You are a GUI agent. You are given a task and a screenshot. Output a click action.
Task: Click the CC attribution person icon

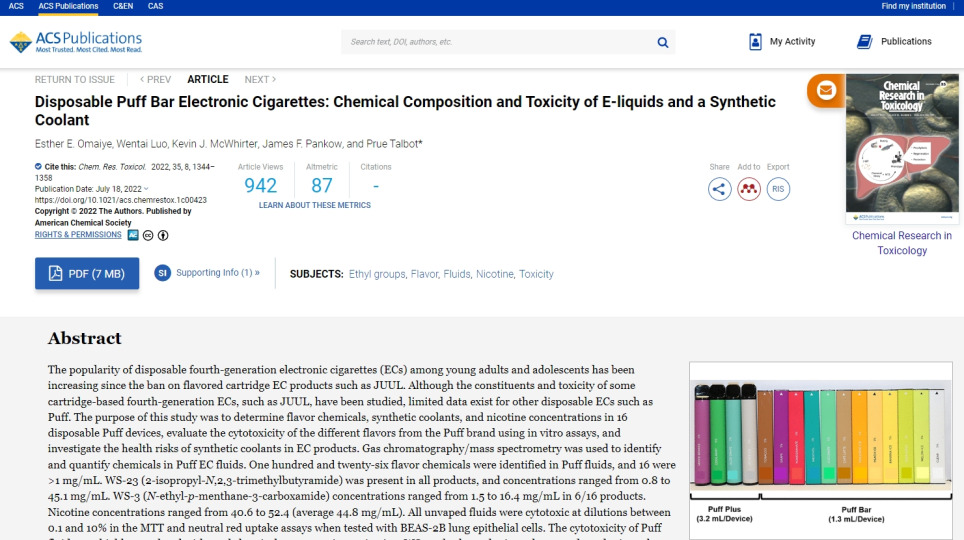click(163, 236)
